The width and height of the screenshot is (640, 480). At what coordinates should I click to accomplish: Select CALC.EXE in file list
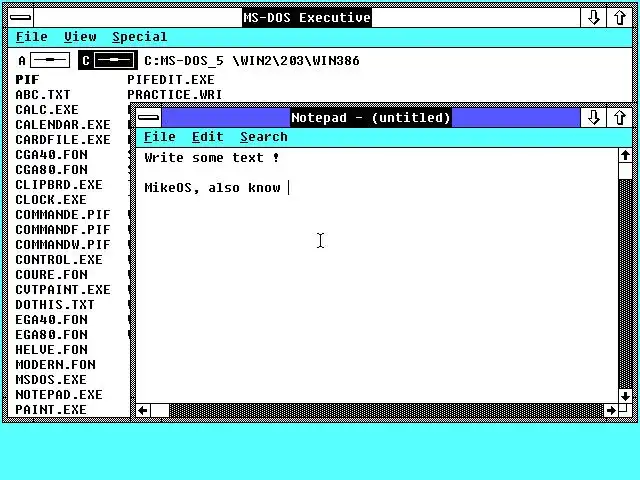(x=47, y=110)
